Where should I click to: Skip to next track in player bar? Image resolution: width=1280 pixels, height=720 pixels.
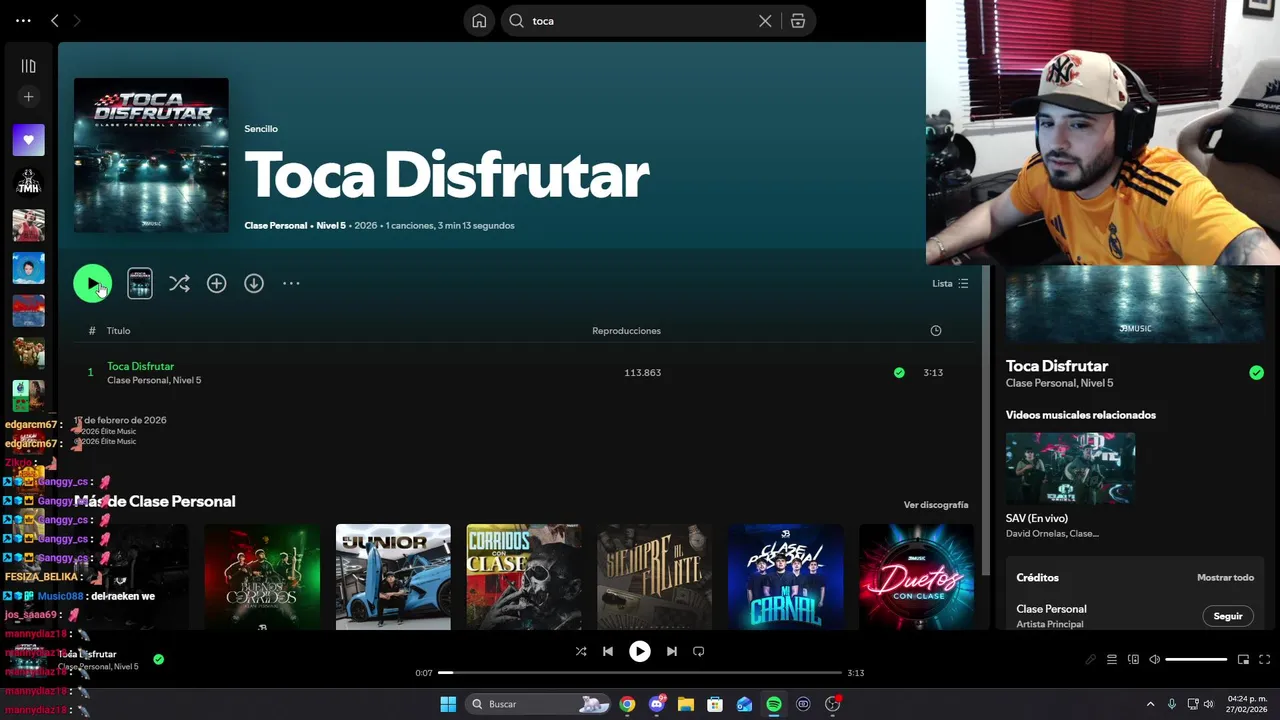(x=672, y=651)
